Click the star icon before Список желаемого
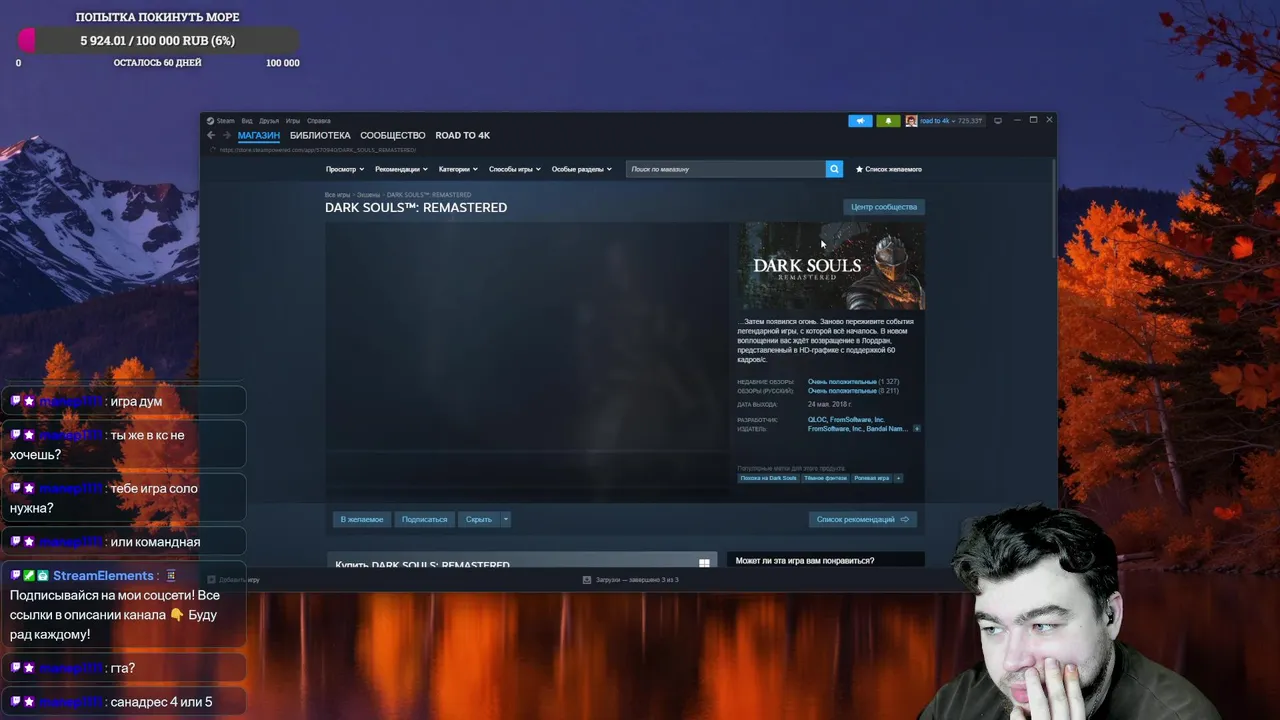 tap(859, 169)
